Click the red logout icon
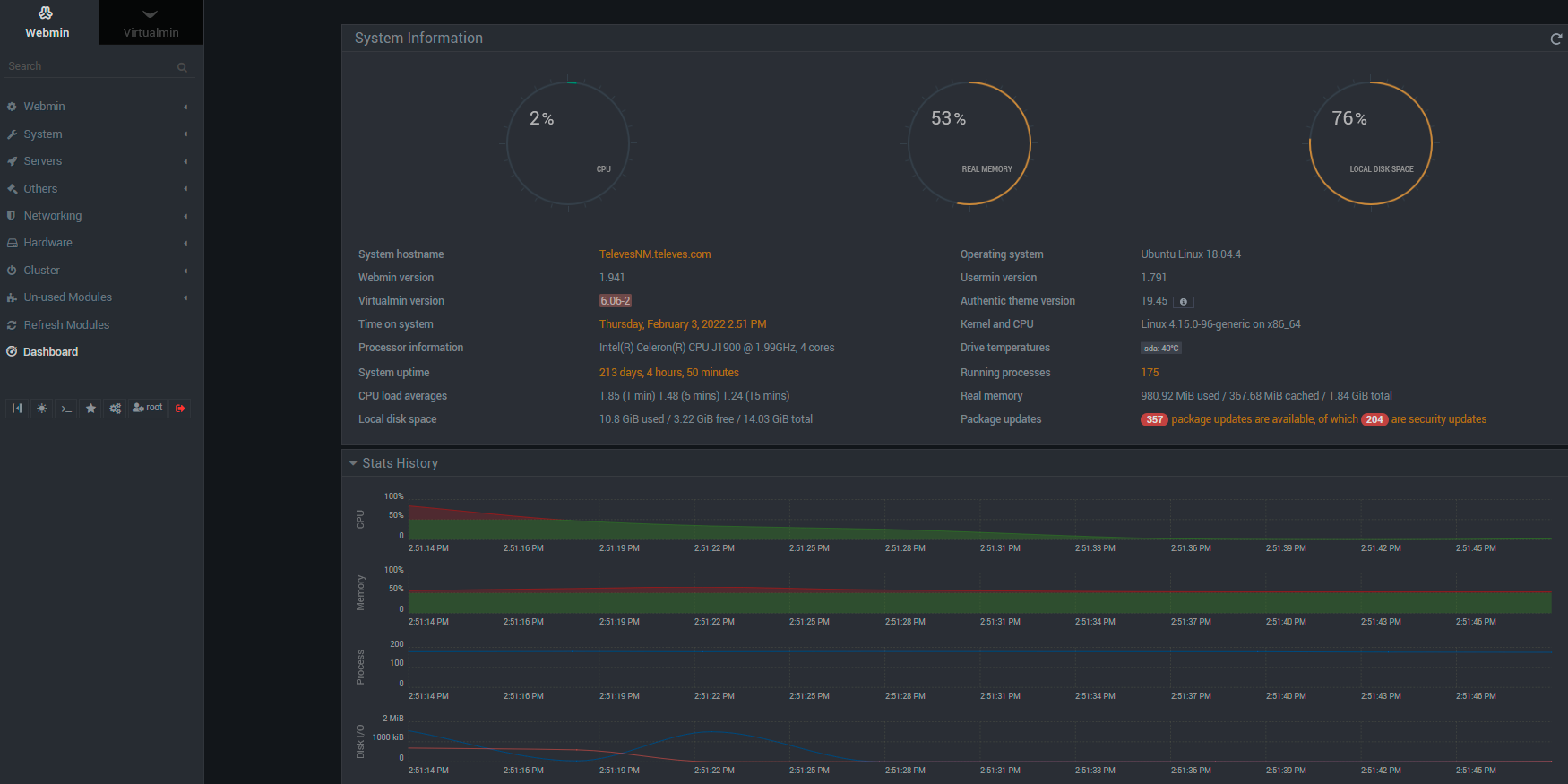The image size is (1568, 784). click(x=180, y=409)
